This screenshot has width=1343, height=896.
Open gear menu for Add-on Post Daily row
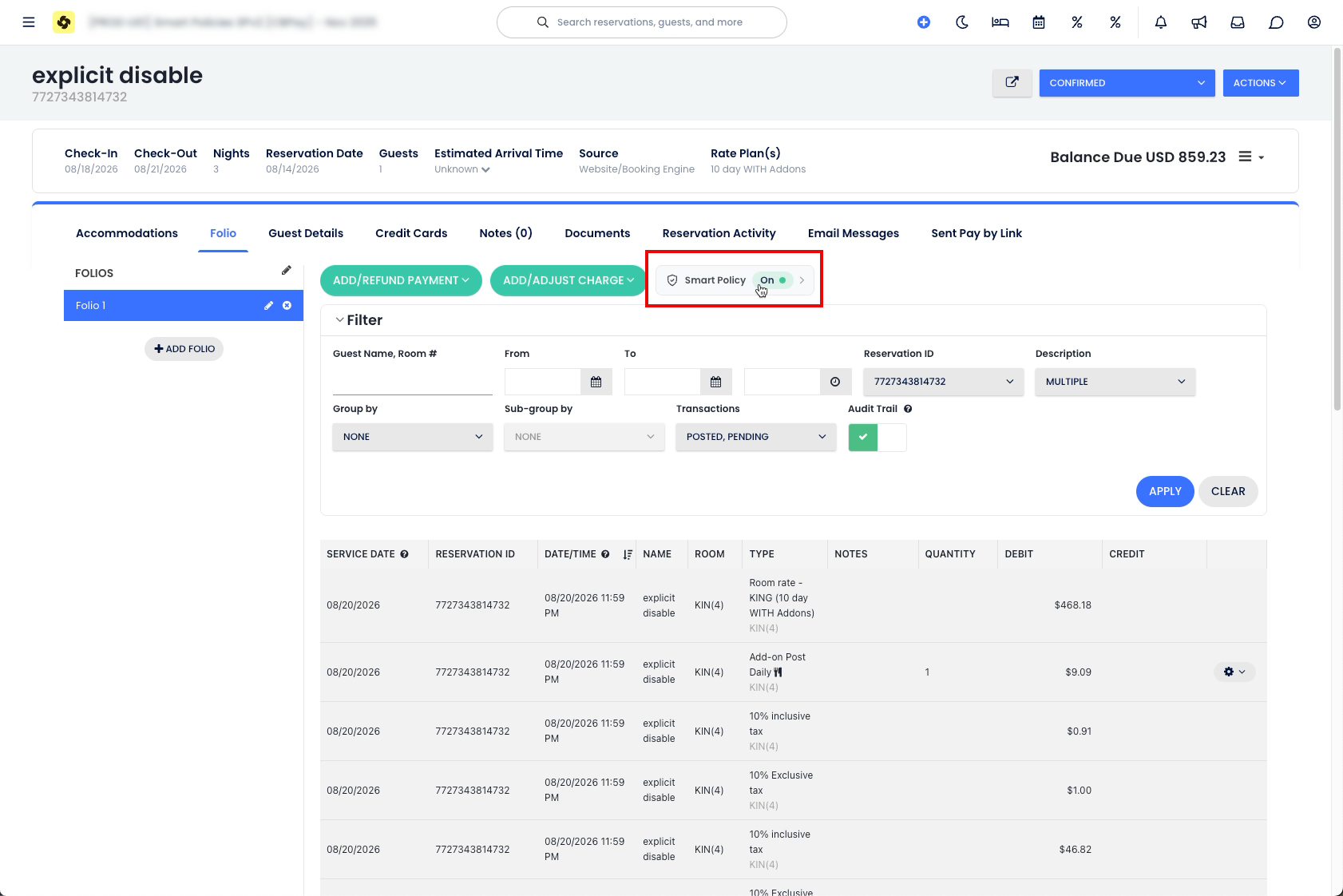click(1234, 672)
